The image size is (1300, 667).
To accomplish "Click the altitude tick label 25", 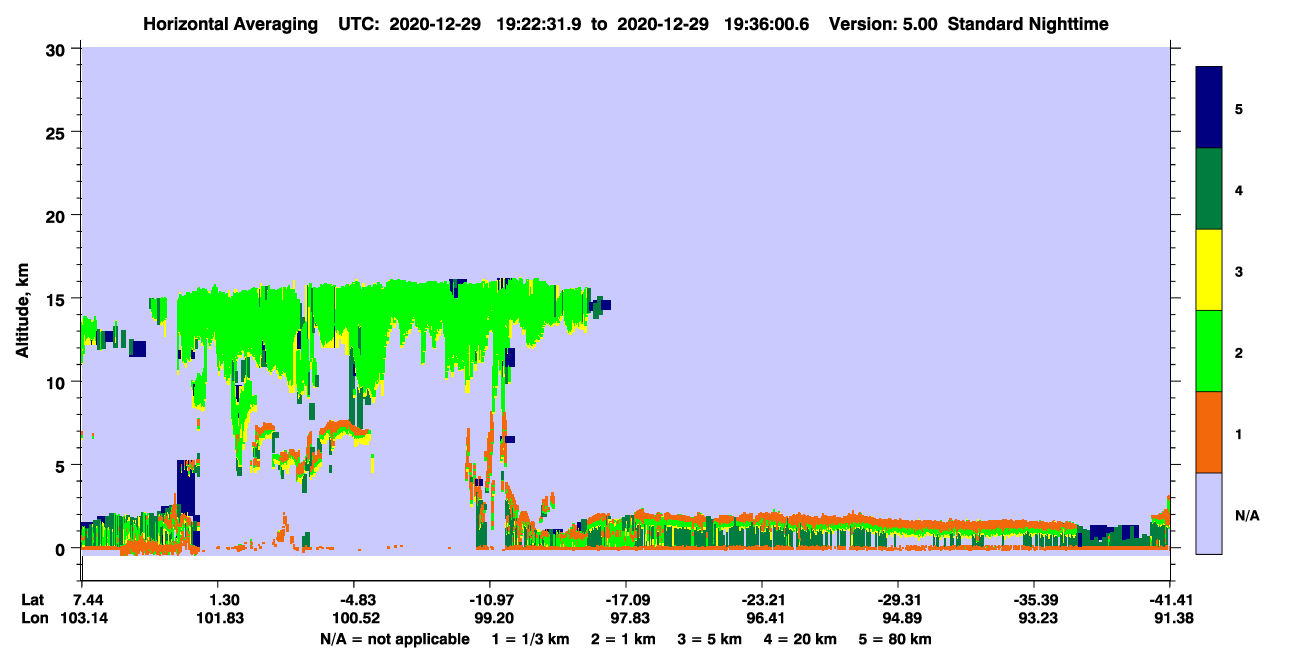I will (58, 132).
